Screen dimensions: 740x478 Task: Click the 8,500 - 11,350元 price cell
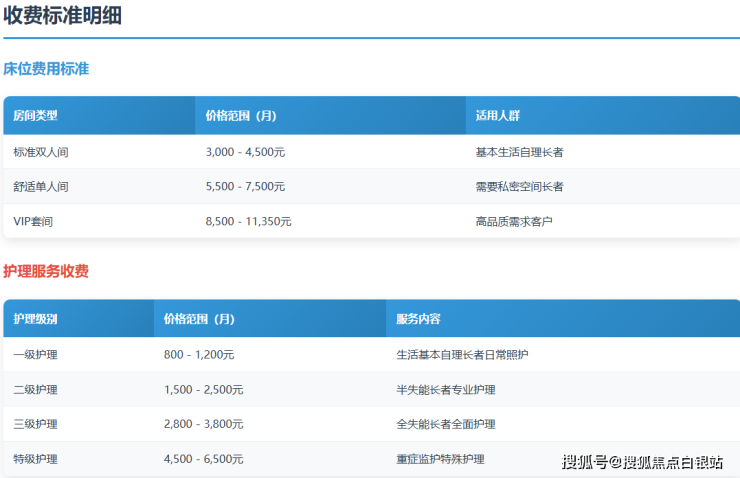click(248, 221)
